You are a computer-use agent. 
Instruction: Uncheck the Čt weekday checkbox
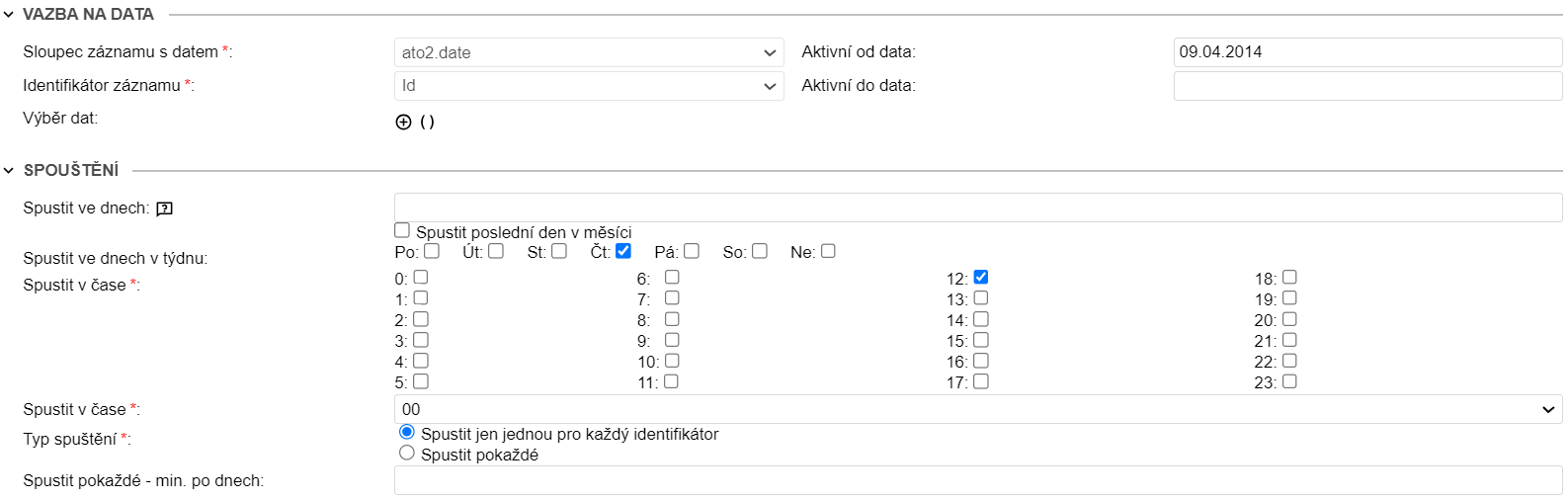point(623,251)
